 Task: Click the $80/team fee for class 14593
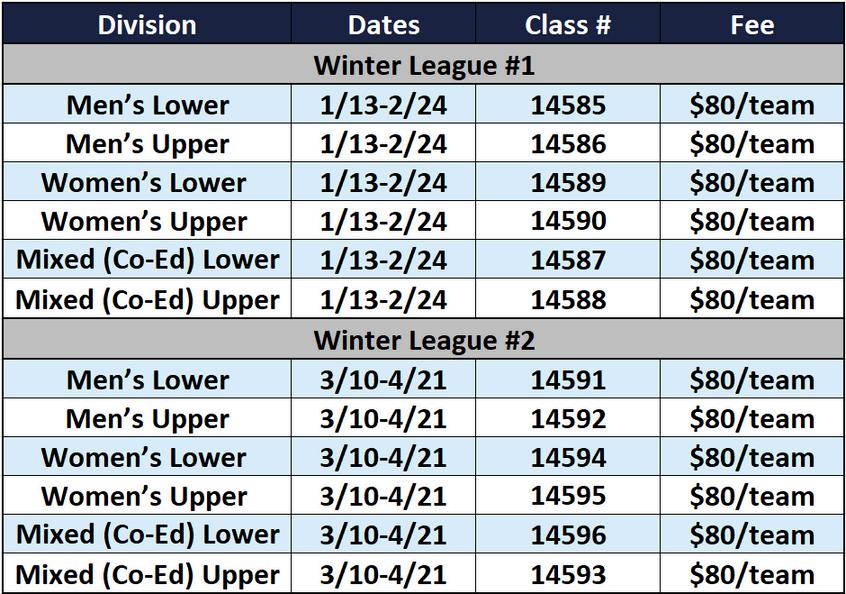752,574
